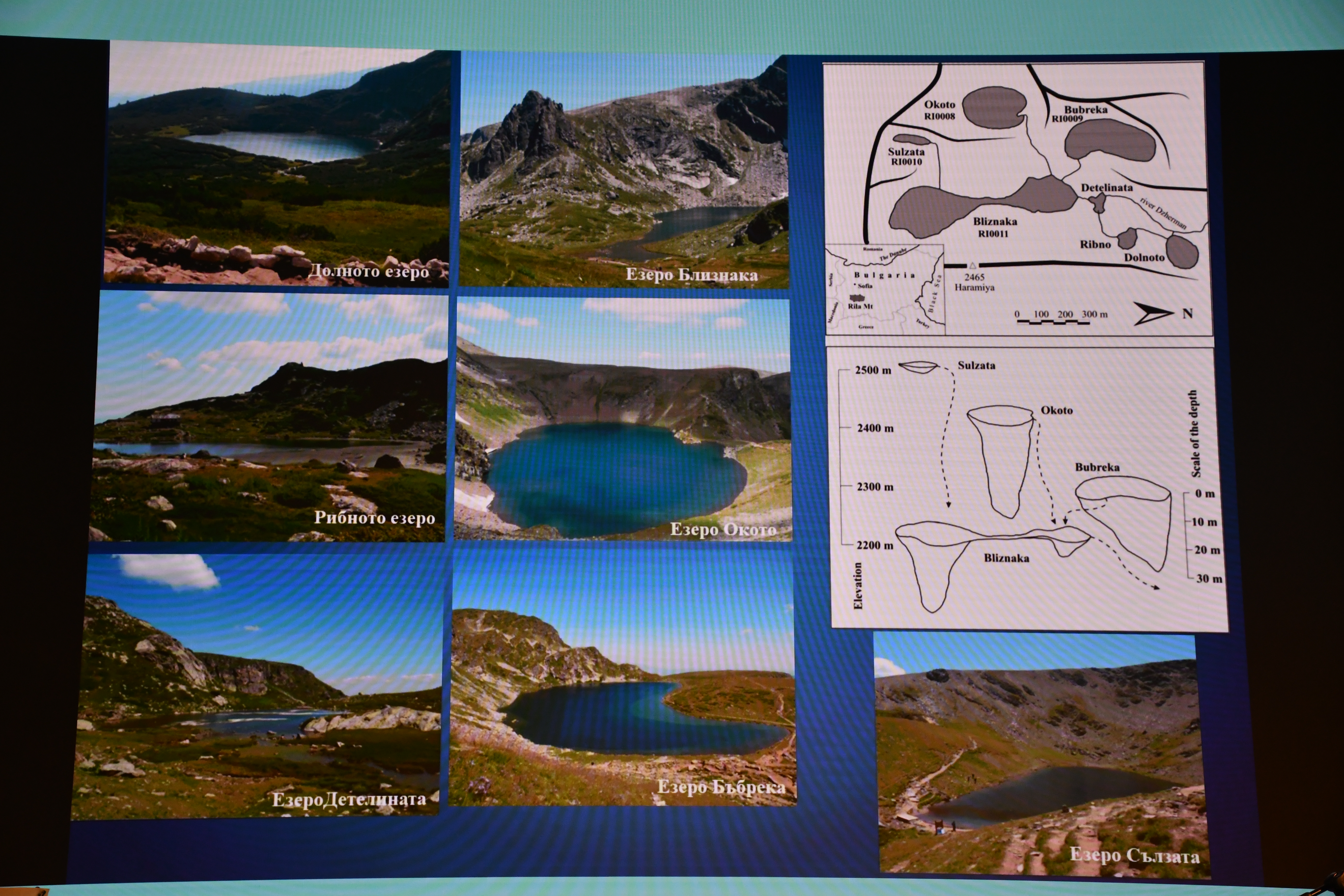
Task: Click the Detelinata label on map
Action: click(x=1107, y=187)
